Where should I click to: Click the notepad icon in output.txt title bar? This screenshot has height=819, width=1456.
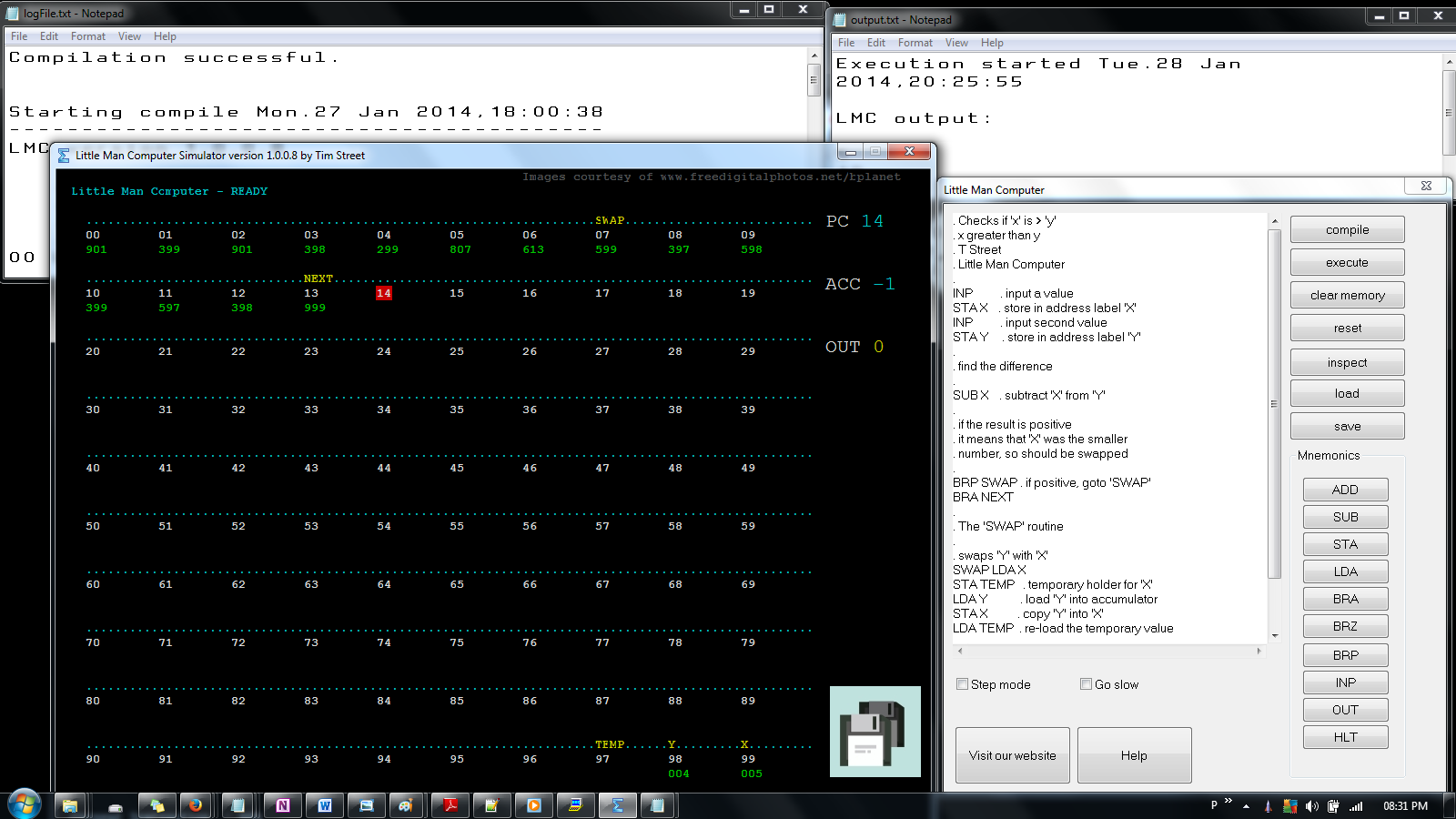click(840, 20)
